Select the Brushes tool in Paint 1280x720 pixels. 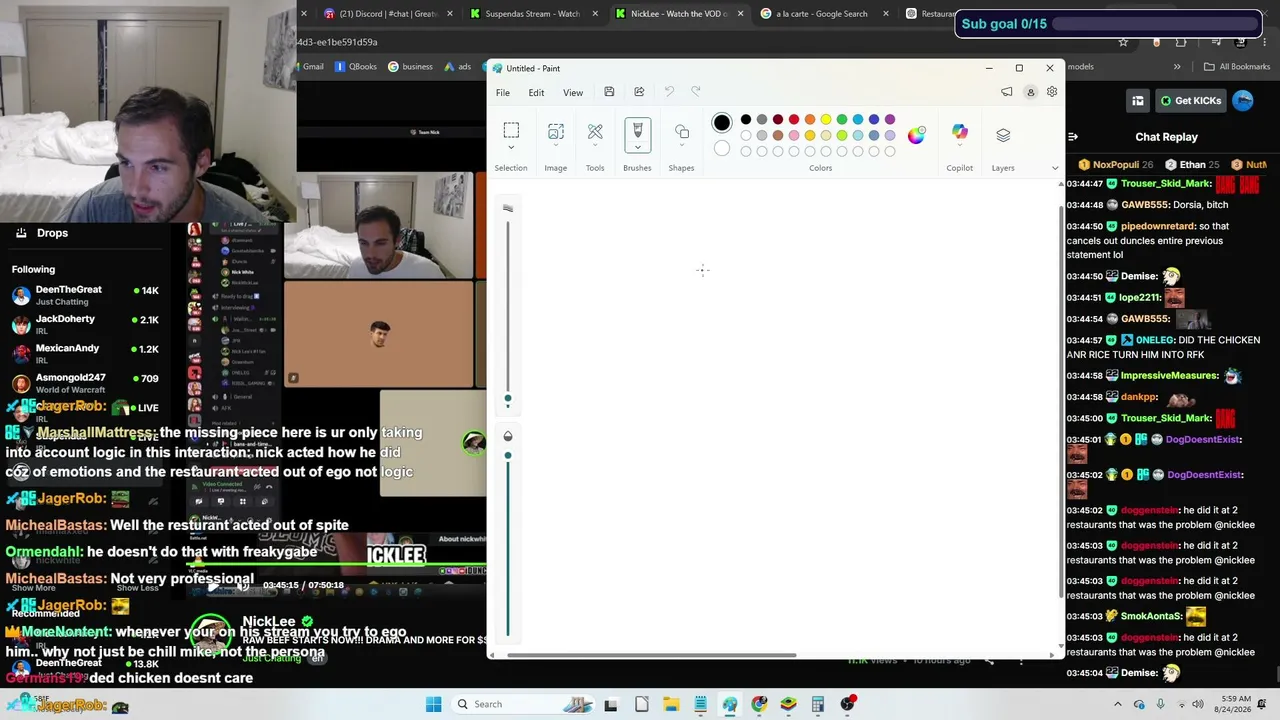637,129
